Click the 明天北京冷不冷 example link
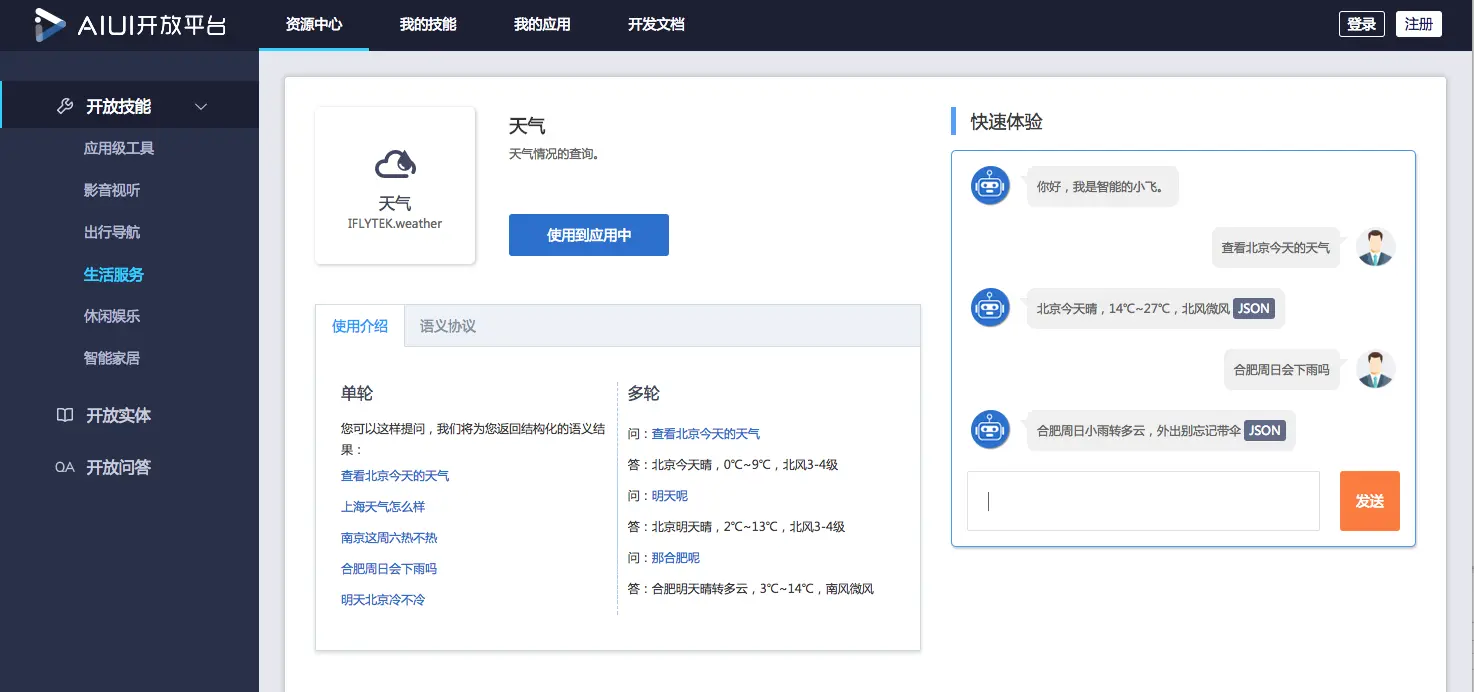 (x=383, y=600)
